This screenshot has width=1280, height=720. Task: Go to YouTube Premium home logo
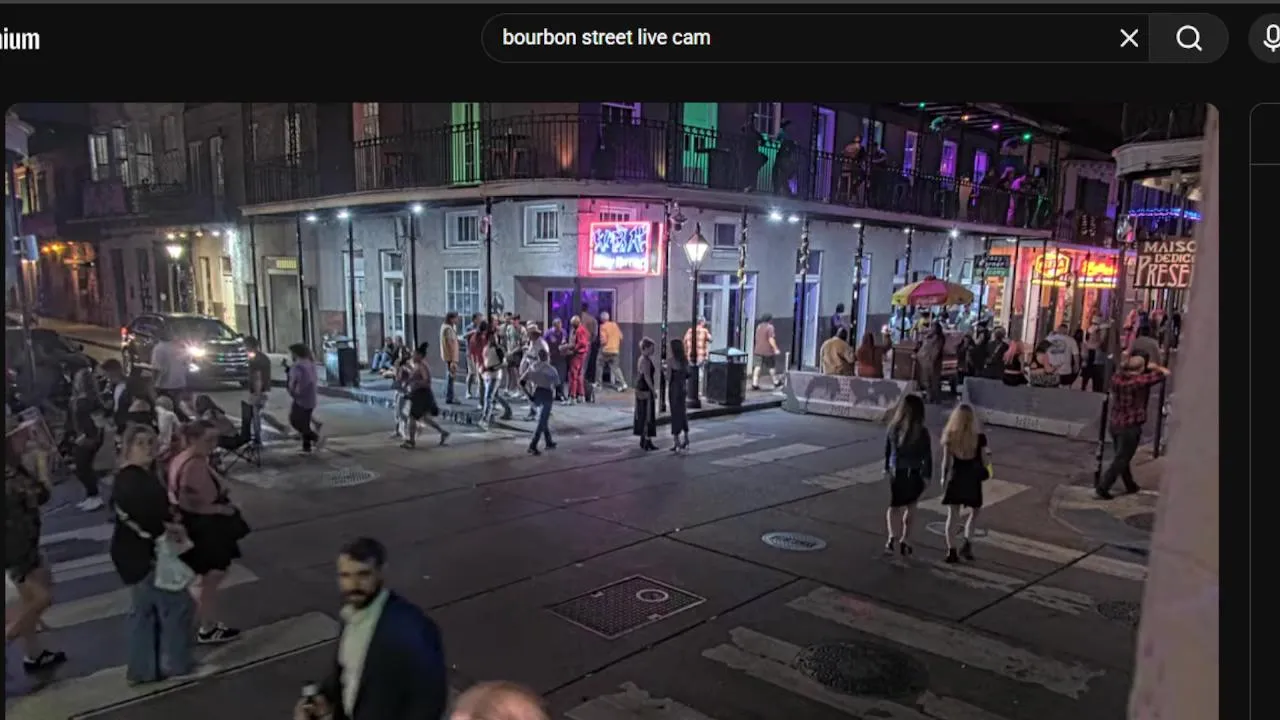point(19,40)
